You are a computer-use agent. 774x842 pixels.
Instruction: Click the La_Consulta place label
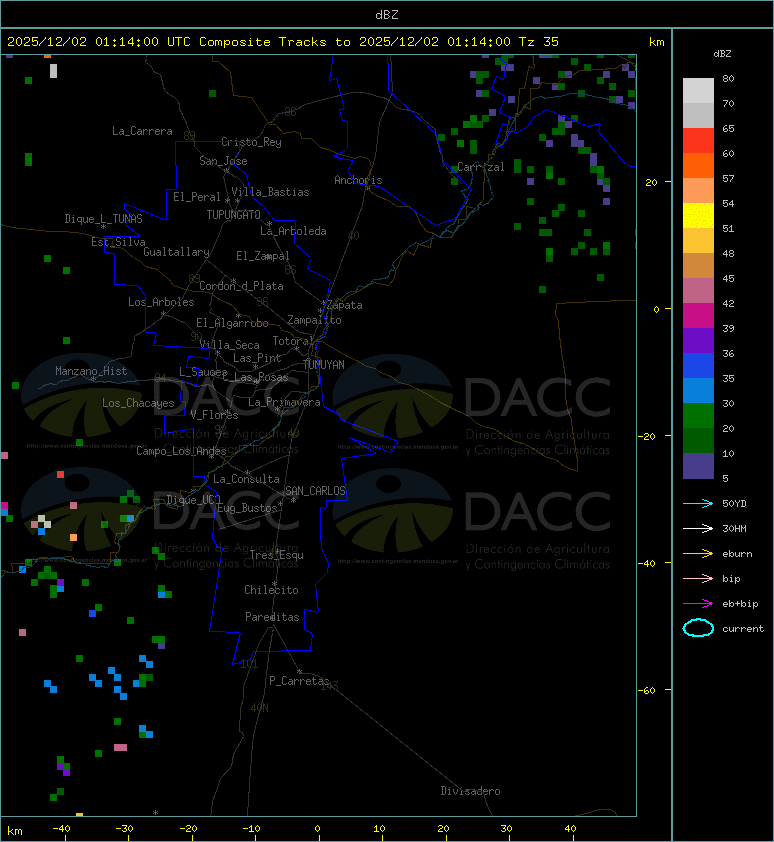(x=246, y=479)
